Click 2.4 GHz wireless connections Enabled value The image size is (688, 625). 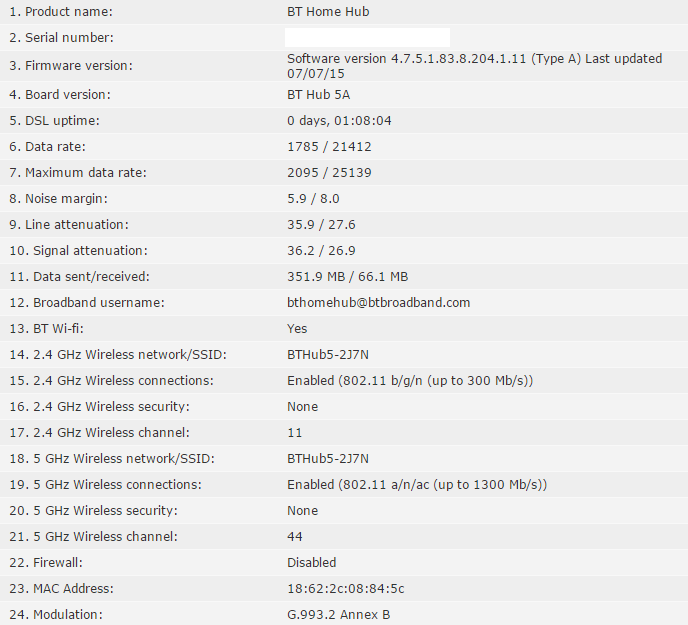click(x=410, y=381)
